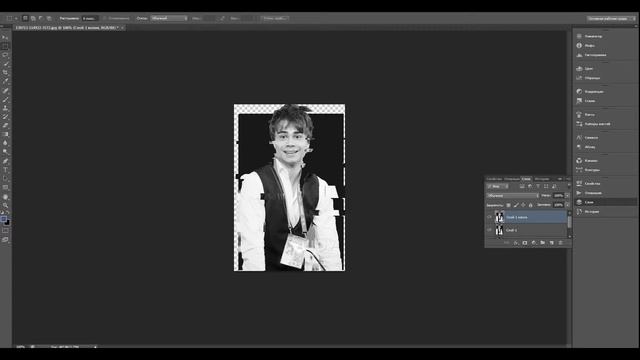Hide the Слой 1 layer

point(489,230)
